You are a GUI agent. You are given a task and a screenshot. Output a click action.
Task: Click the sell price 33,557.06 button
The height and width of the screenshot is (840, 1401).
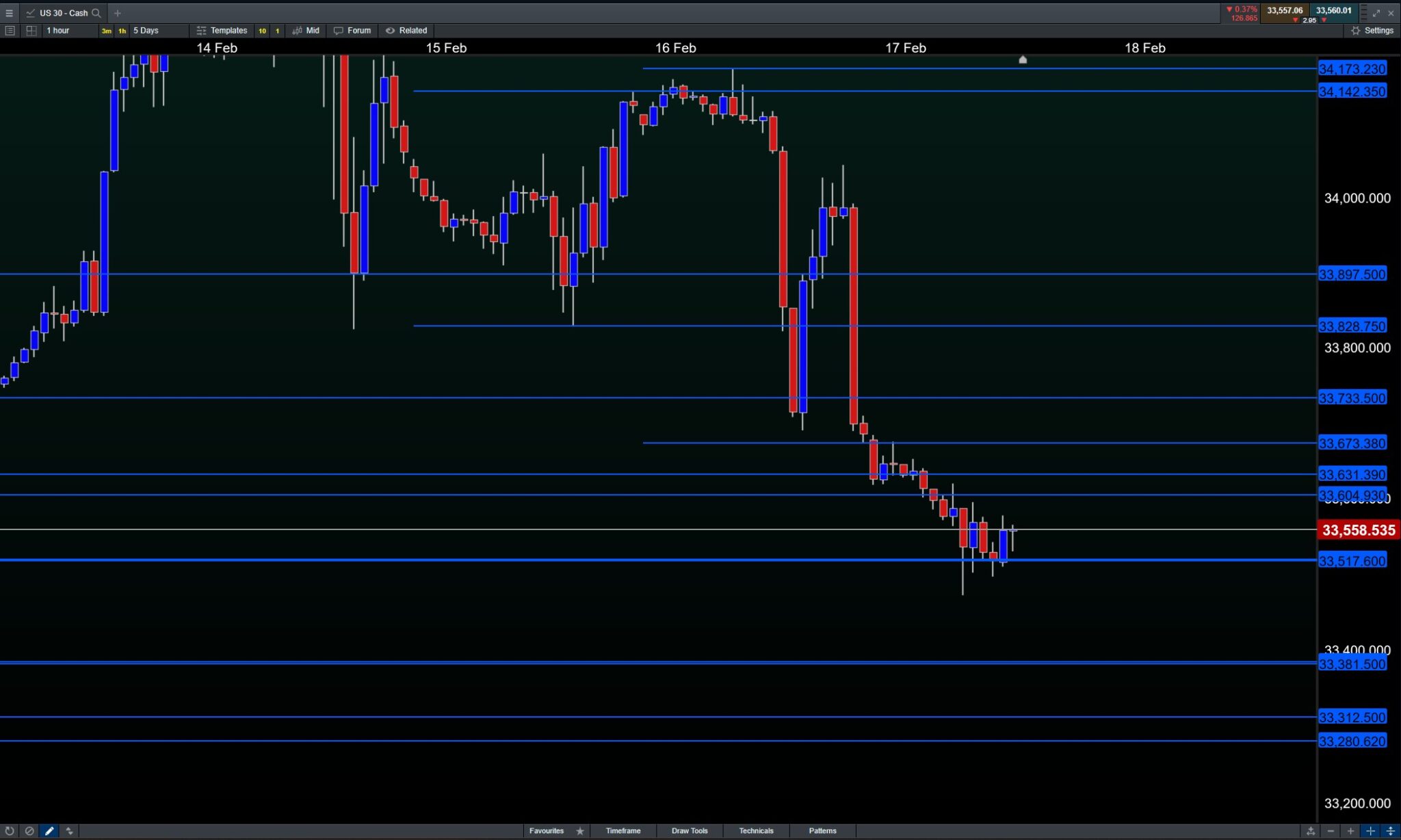click(x=1284, y=10)
